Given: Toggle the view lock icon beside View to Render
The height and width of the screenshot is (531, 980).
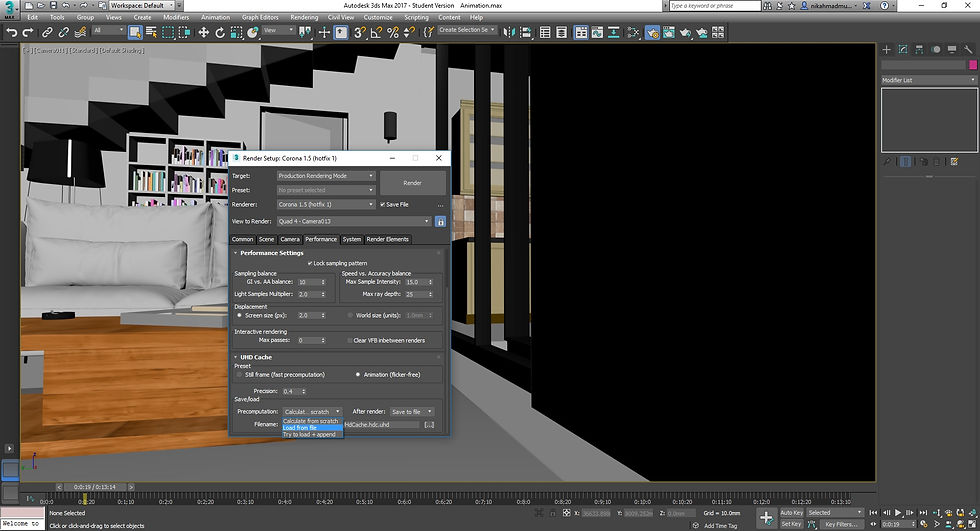Looking at the screenshot, I should (441, 221).
